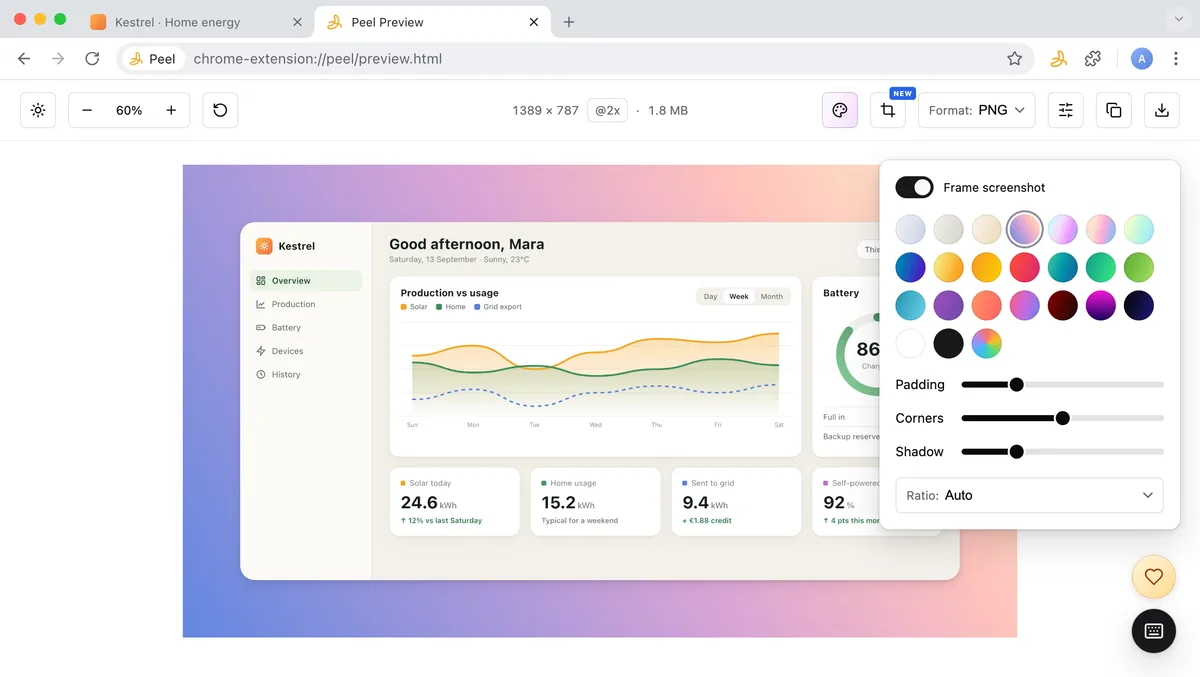This screenshot has width=1200, height=677.
Task: Expand the tab search chevron
Action: (x=1178, y=20)
